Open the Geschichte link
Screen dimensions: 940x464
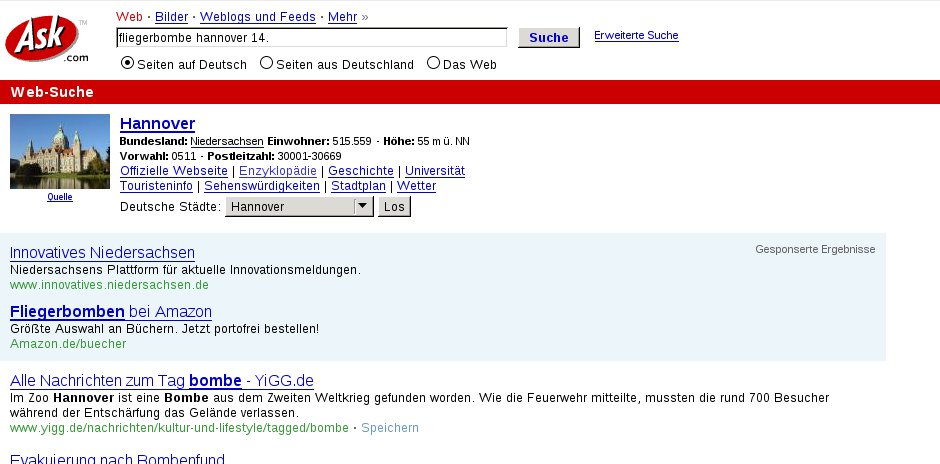[361, 171]
